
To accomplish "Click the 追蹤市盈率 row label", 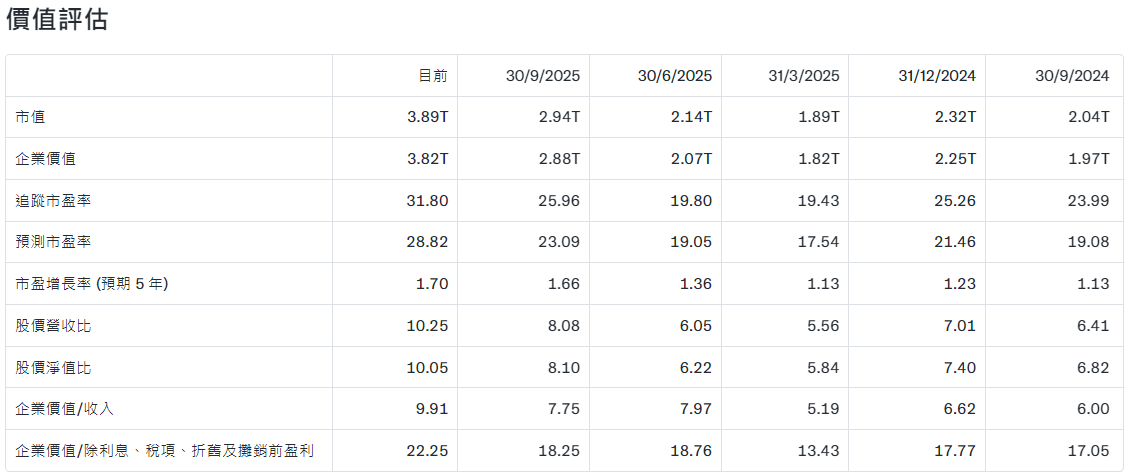I will [x=54, y=201].
